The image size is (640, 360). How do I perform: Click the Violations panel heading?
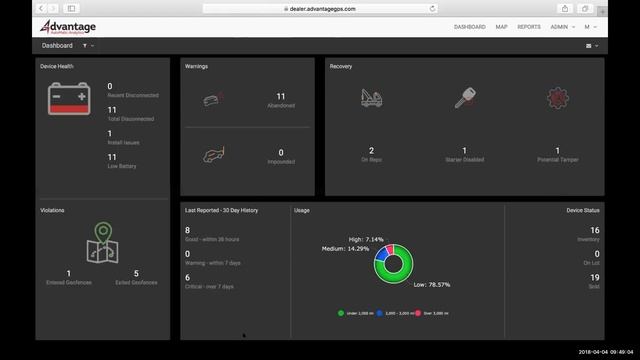click(x=52, y=210)
